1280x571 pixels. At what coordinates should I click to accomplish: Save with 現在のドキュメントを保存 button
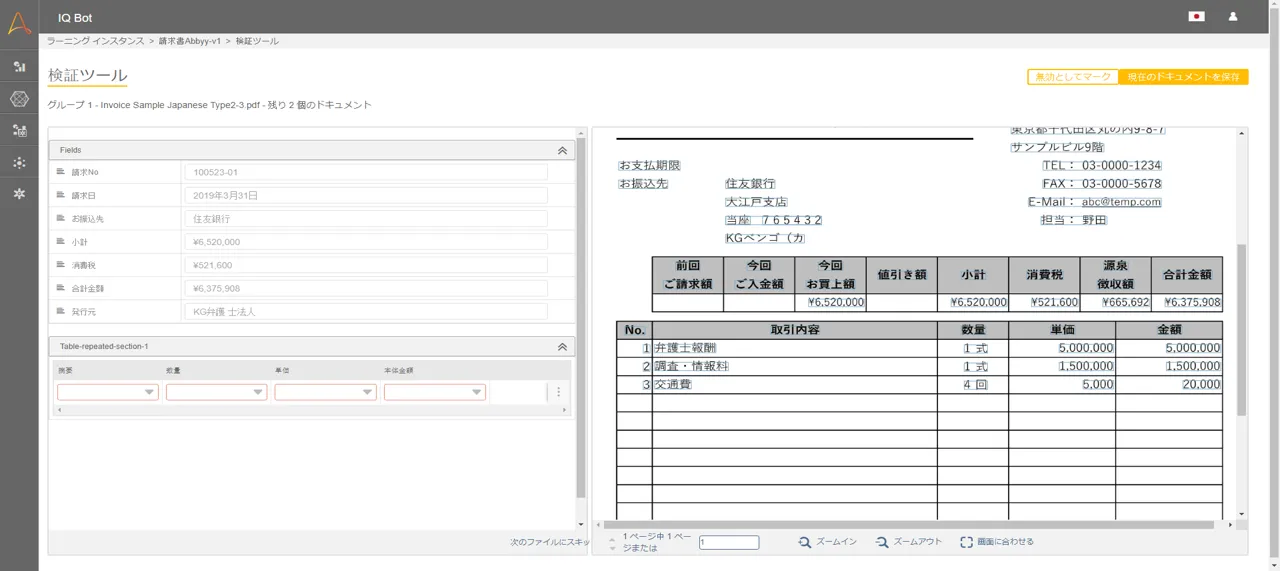pos(1183,77)
